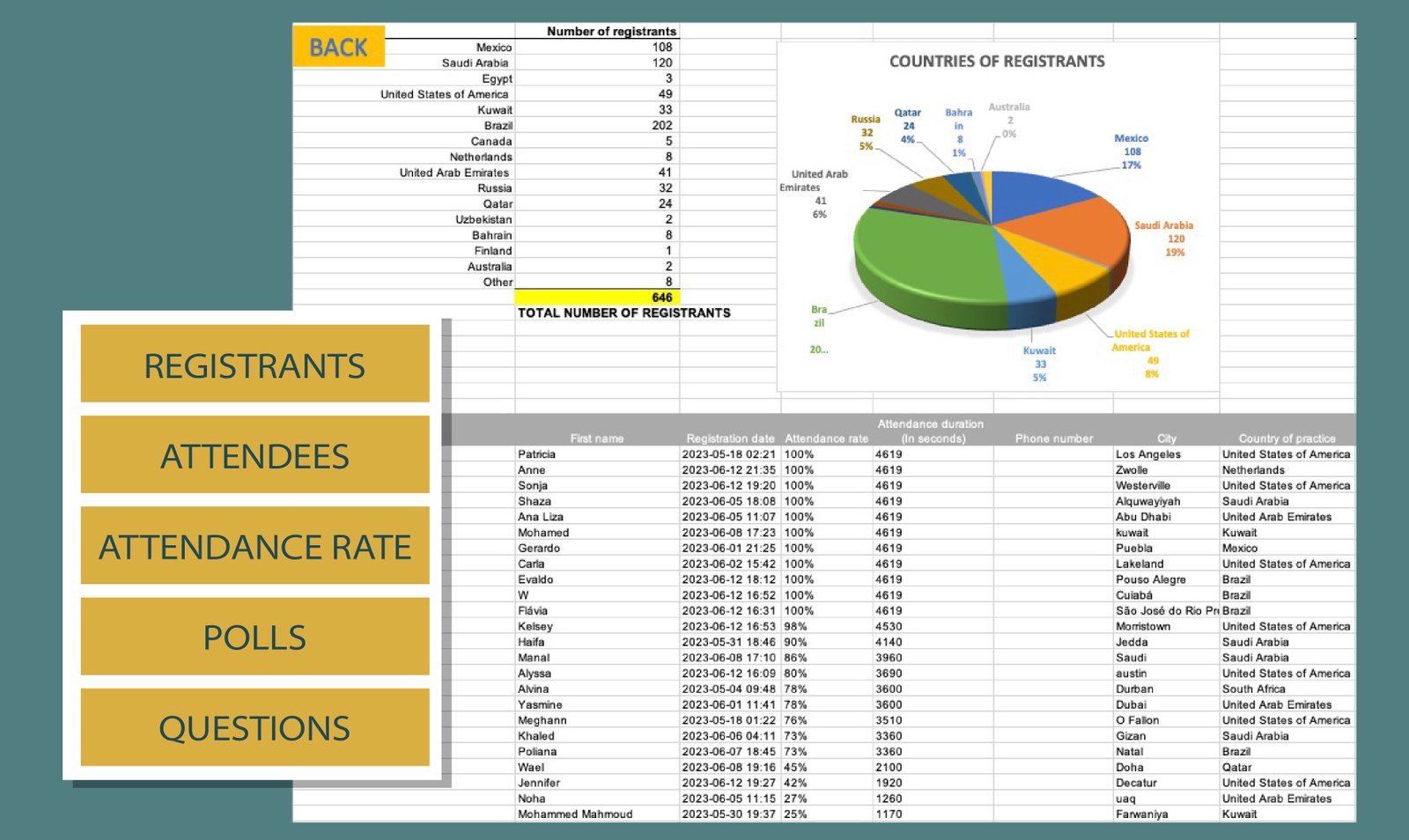Open the QUESTIONS section
The height and width of the screenshot is (840, 1409).
coord(255,728)
